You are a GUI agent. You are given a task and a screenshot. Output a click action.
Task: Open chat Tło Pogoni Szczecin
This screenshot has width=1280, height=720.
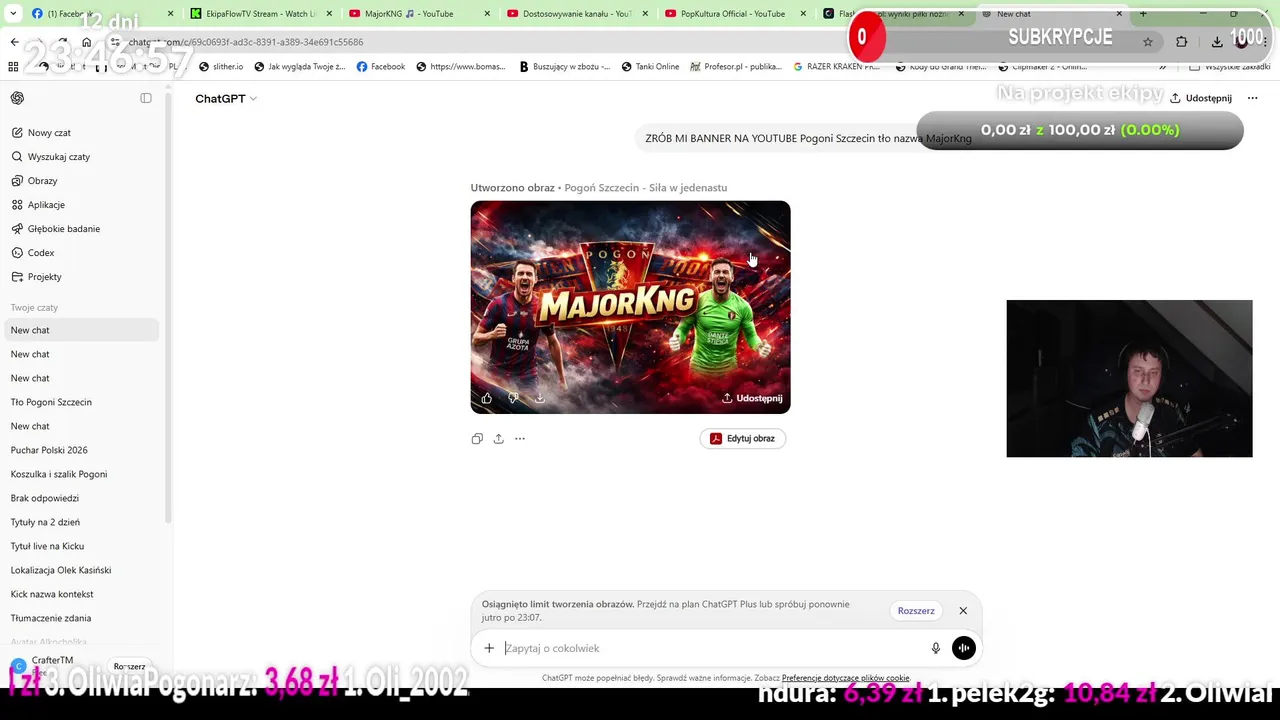83,402
